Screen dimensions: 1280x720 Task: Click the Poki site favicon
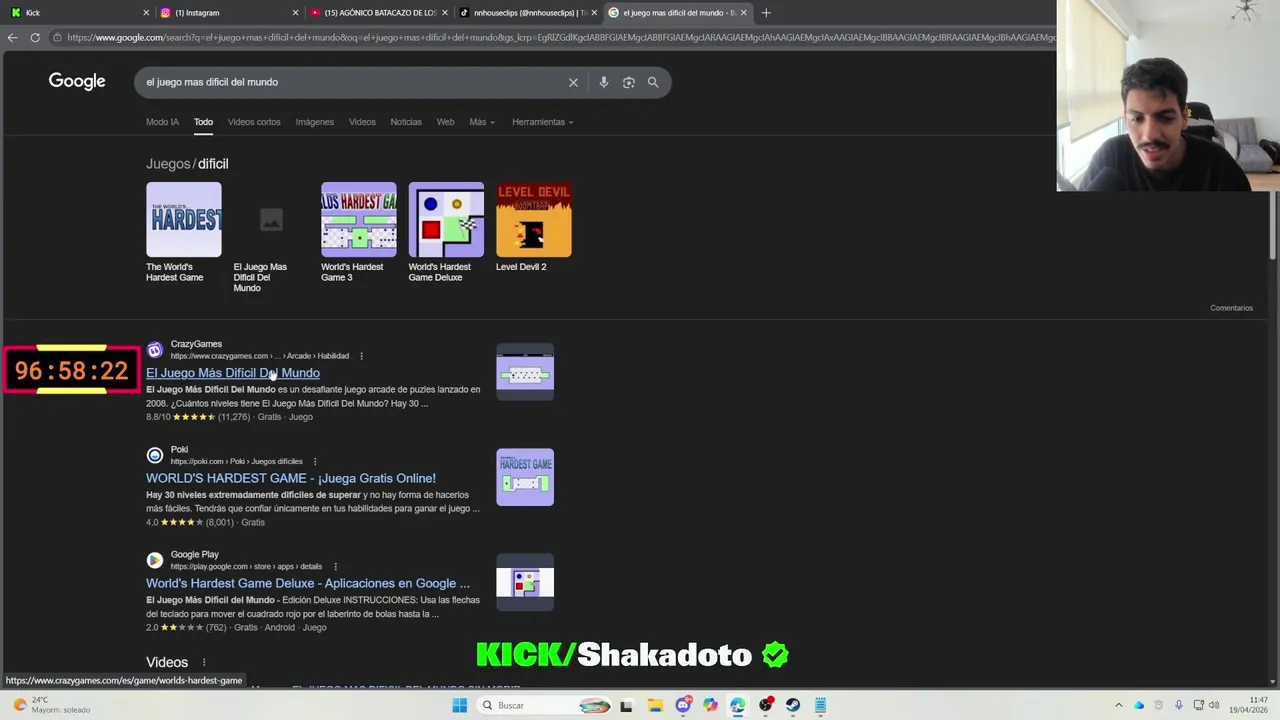click(154, 455)
